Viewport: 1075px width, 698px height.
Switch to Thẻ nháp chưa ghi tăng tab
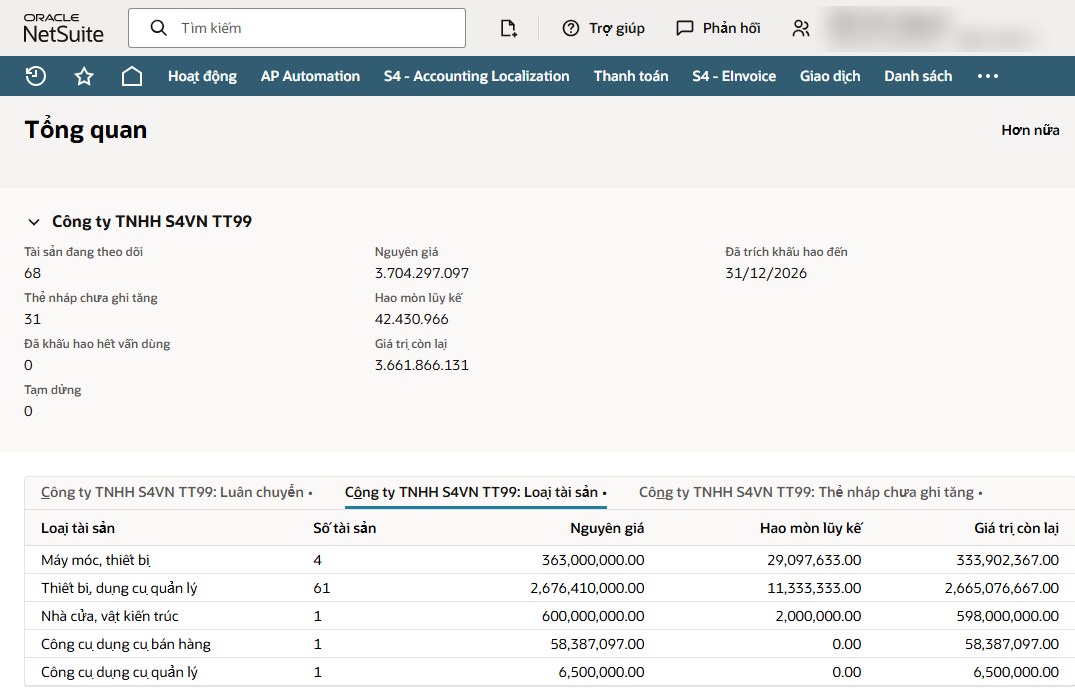[810, 492]
